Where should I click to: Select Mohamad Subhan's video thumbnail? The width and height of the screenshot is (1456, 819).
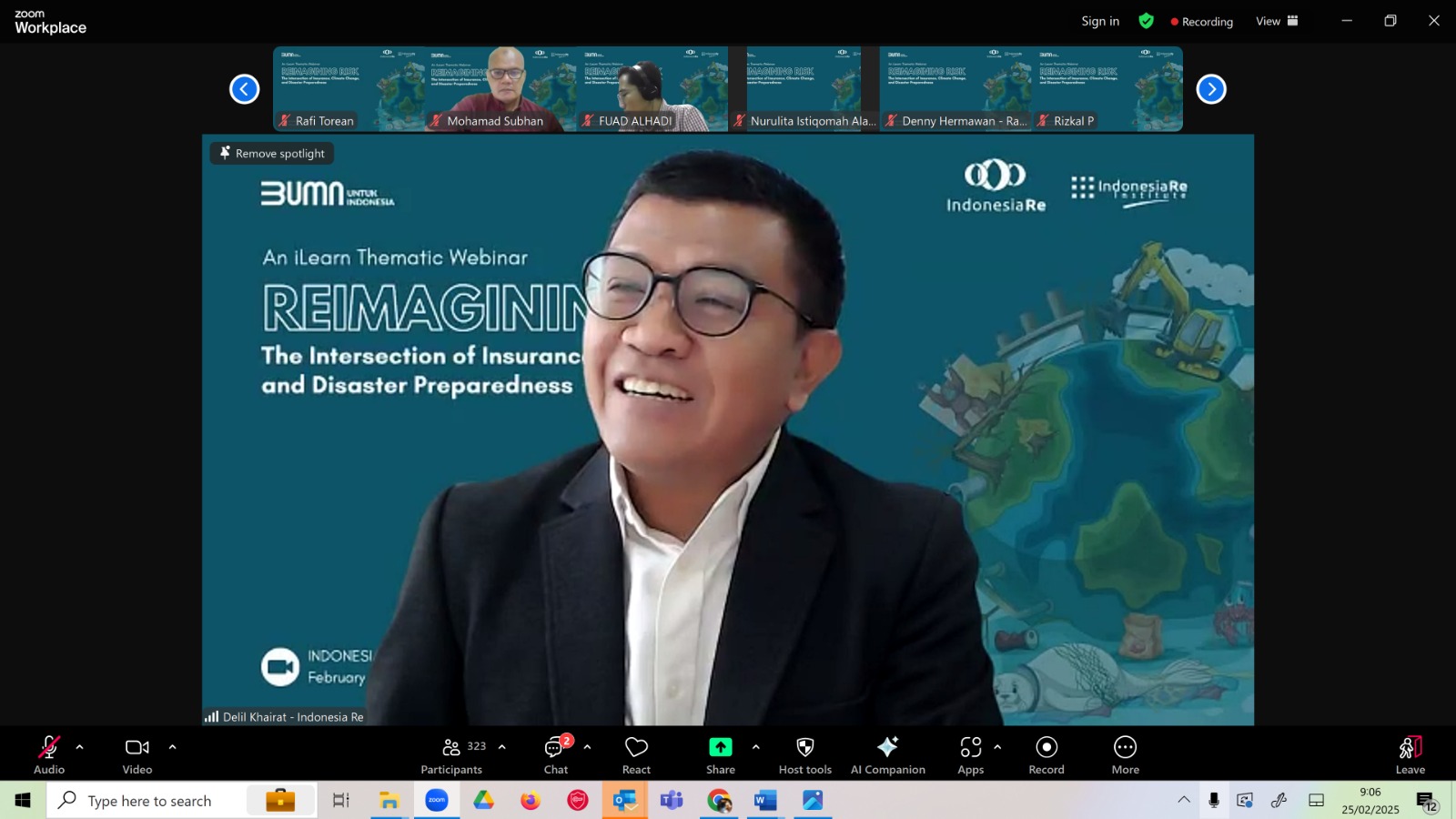coord(500,89)
